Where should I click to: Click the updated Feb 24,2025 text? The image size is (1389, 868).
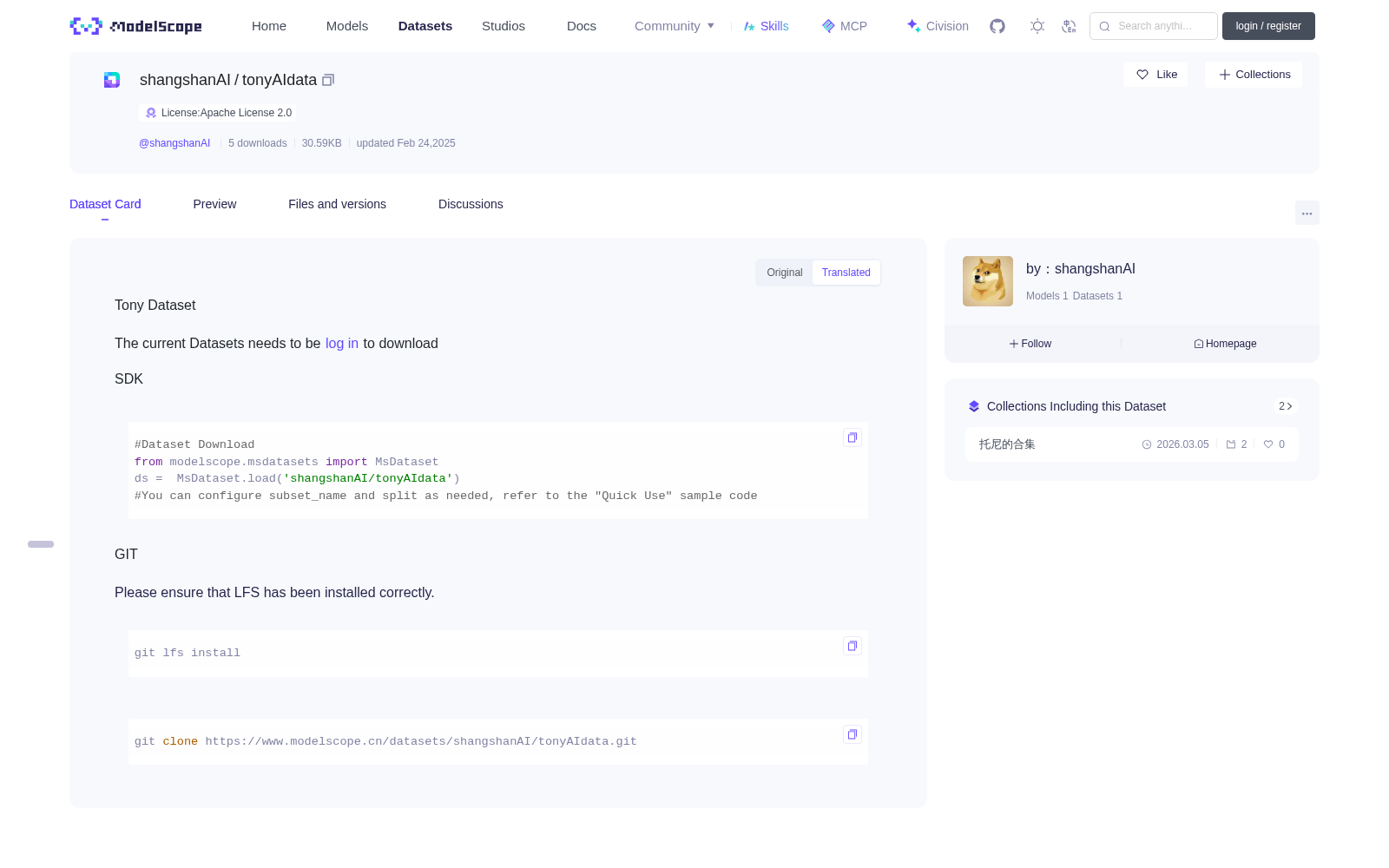tap(405, 143)
